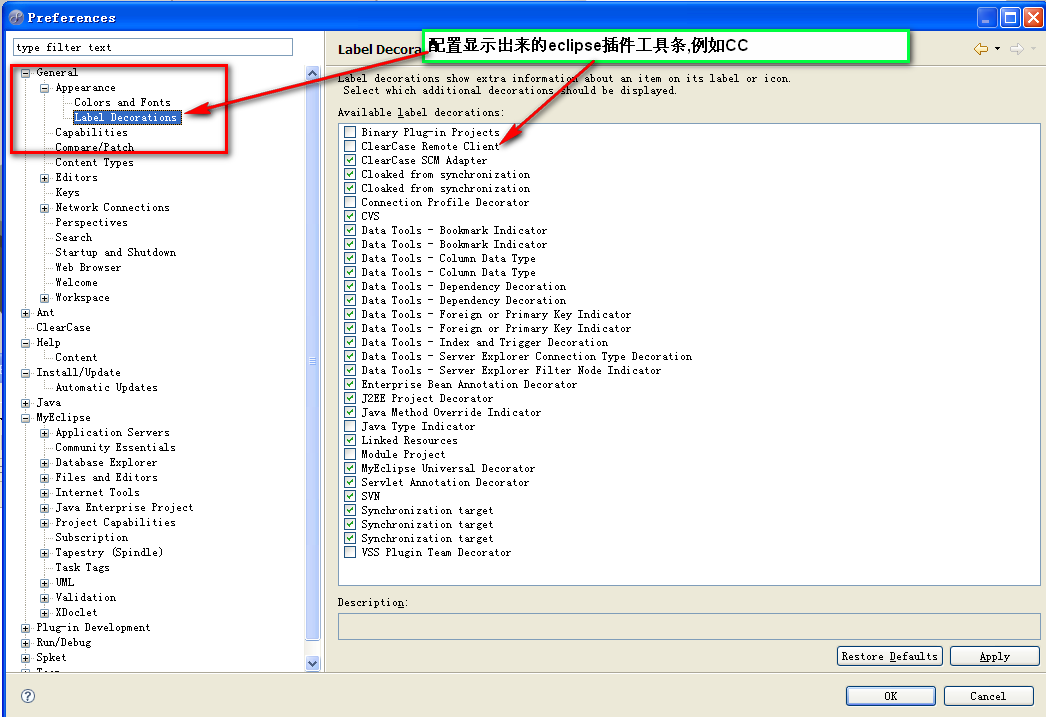Expand Plug-in Development node
This screenshot has width=1046, height=717.
[x=25, y=628]
